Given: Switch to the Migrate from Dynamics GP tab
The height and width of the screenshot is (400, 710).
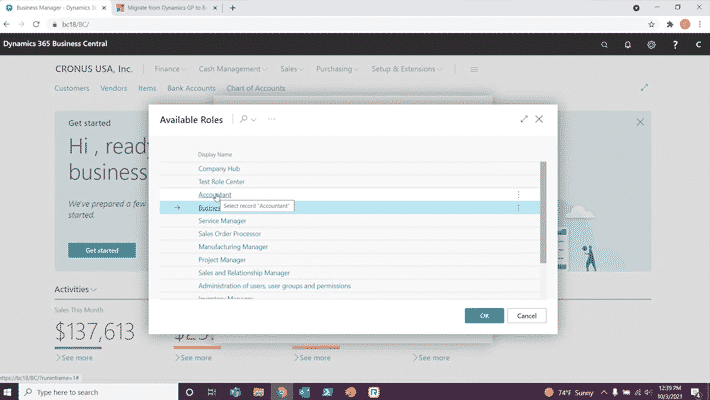Looking at the screenshot, I should pos(167,8).
